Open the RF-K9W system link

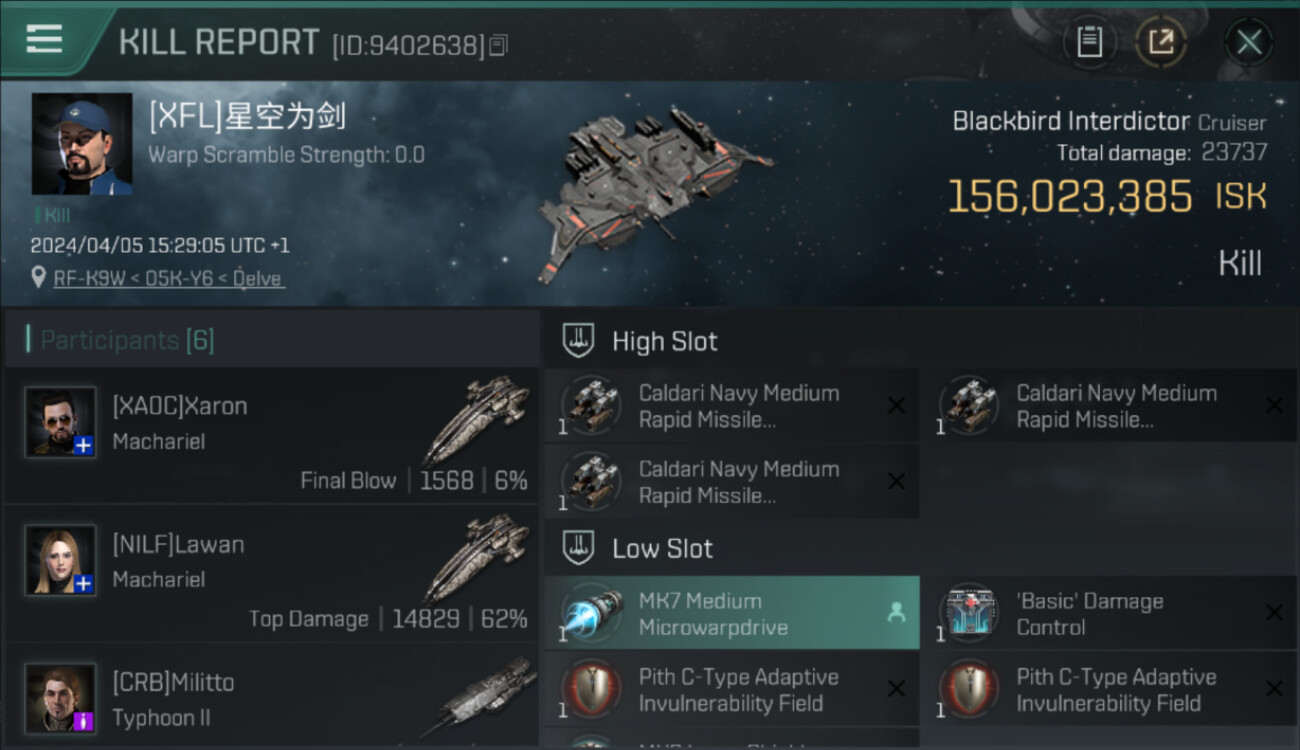coord(83,279)
